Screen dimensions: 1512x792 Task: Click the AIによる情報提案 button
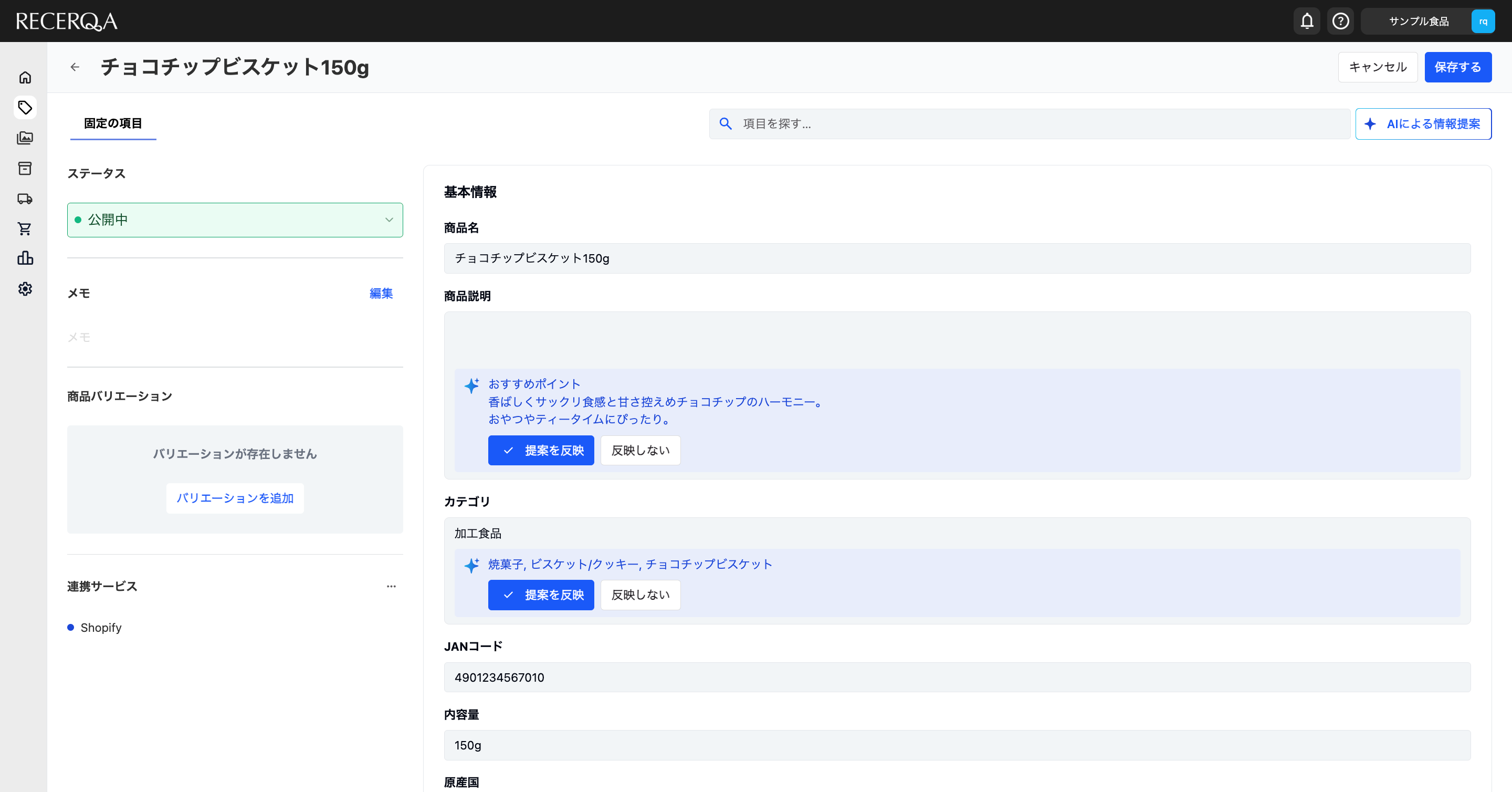point(1423,124)
